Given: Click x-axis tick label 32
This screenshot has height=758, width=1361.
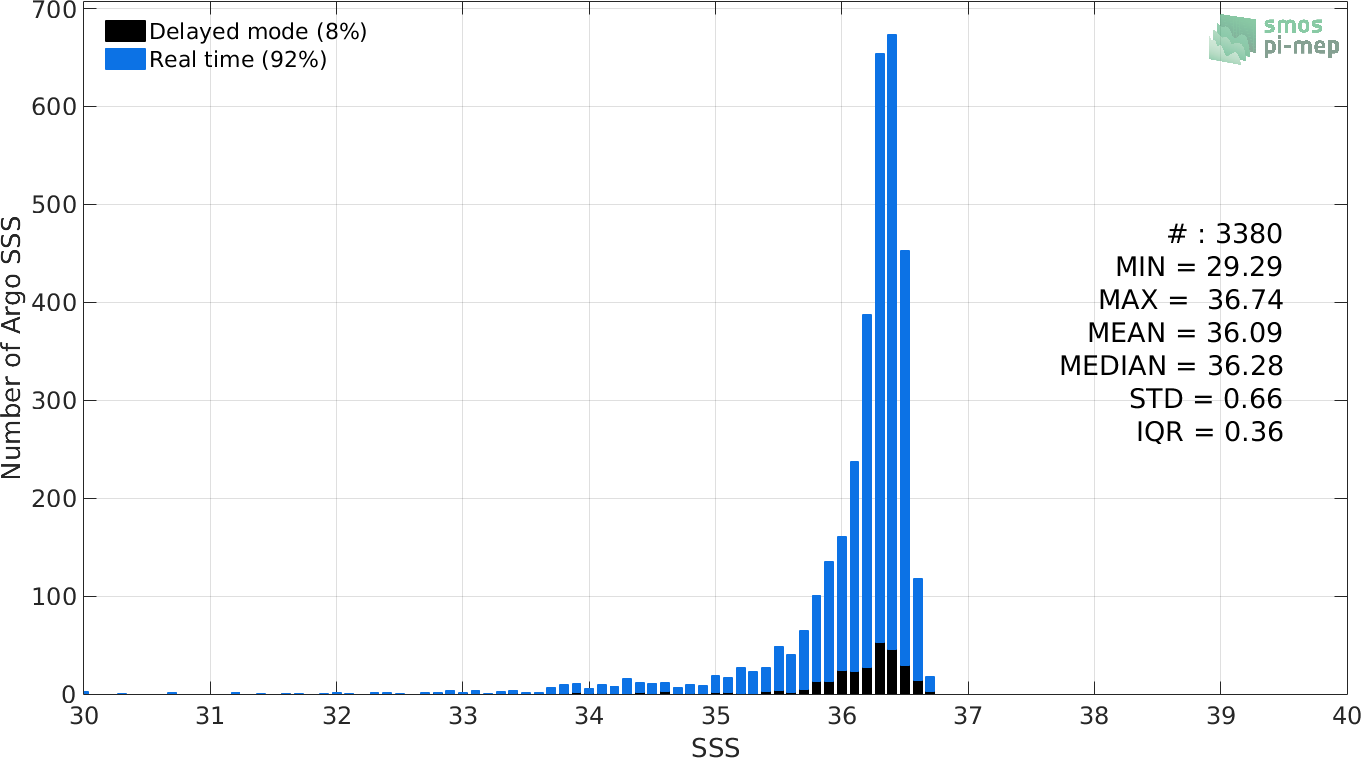Looking at the screenshot, I should (x=337, y=717).
